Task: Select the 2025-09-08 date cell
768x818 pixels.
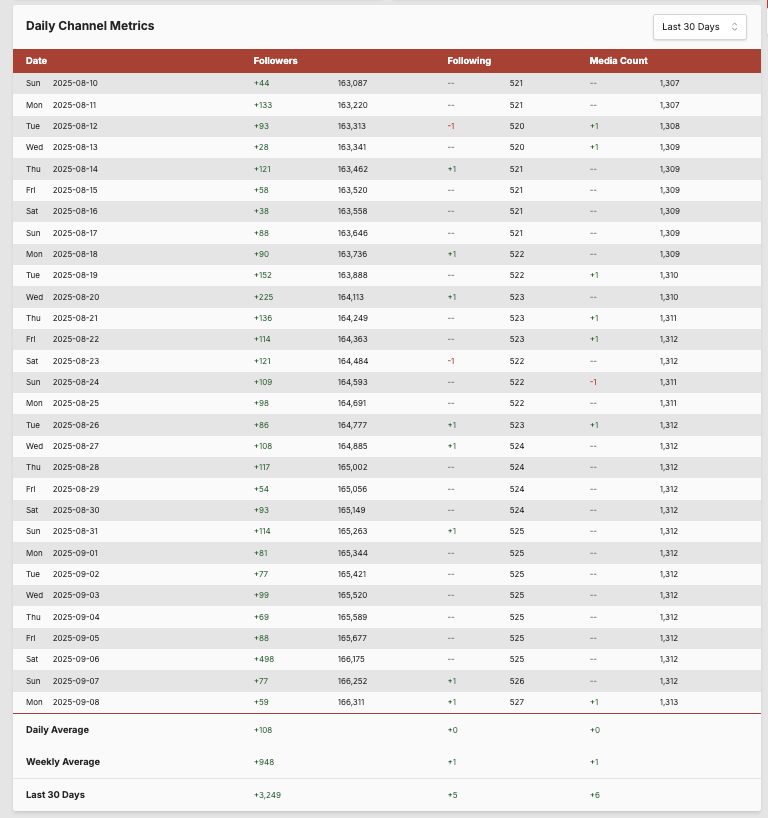Action: [x=75, y=702]
